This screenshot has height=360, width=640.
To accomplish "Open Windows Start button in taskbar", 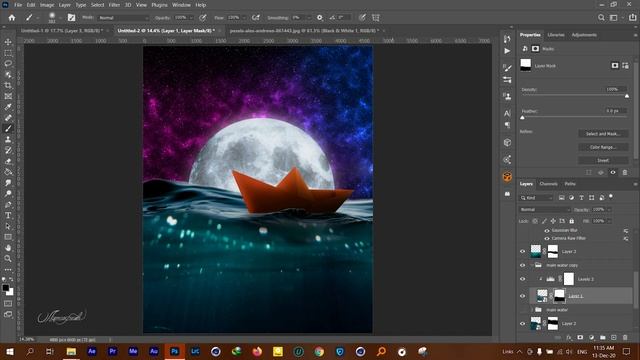I will click(x=10, y=351).
